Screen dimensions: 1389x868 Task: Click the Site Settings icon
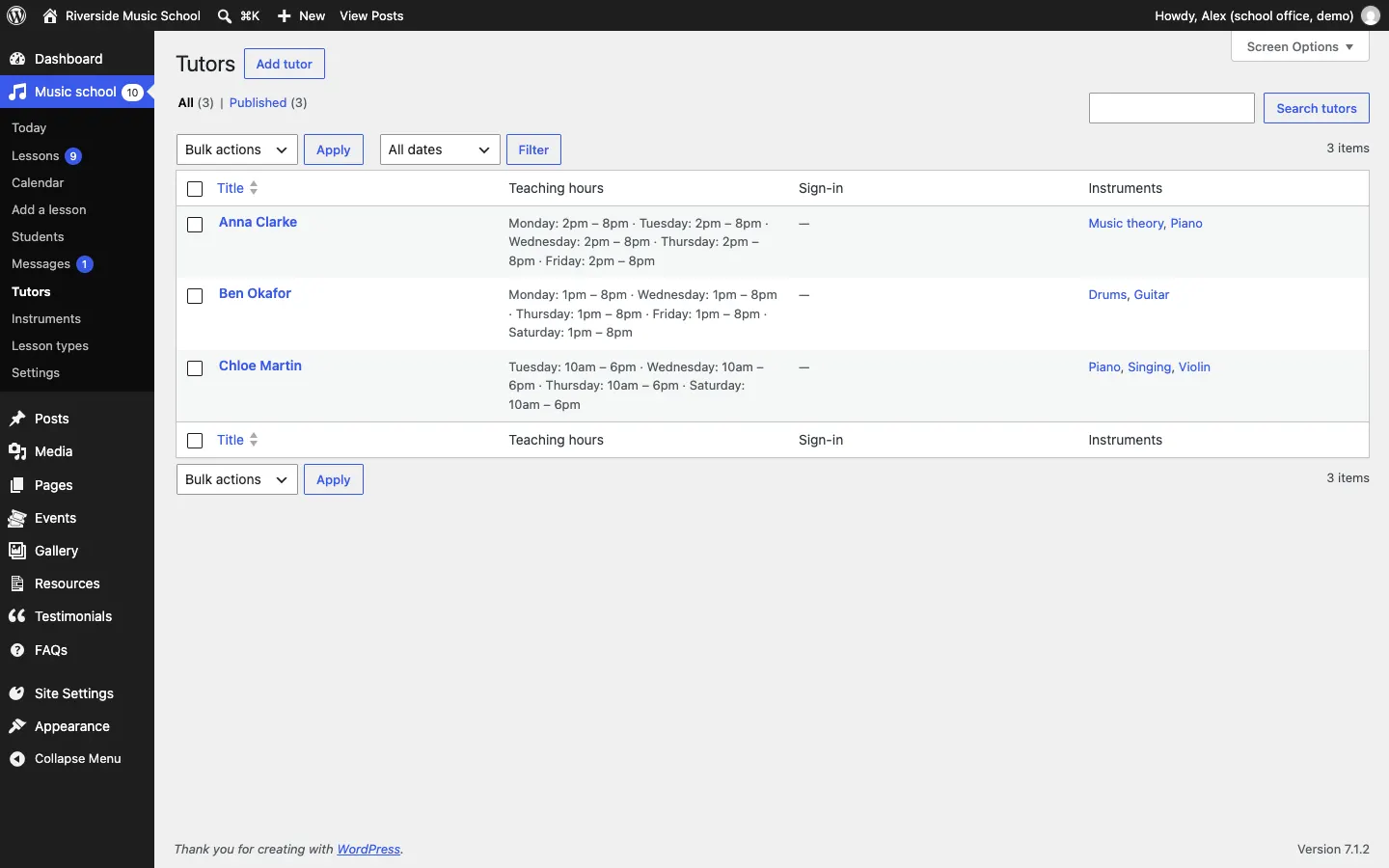coord(17,693)
